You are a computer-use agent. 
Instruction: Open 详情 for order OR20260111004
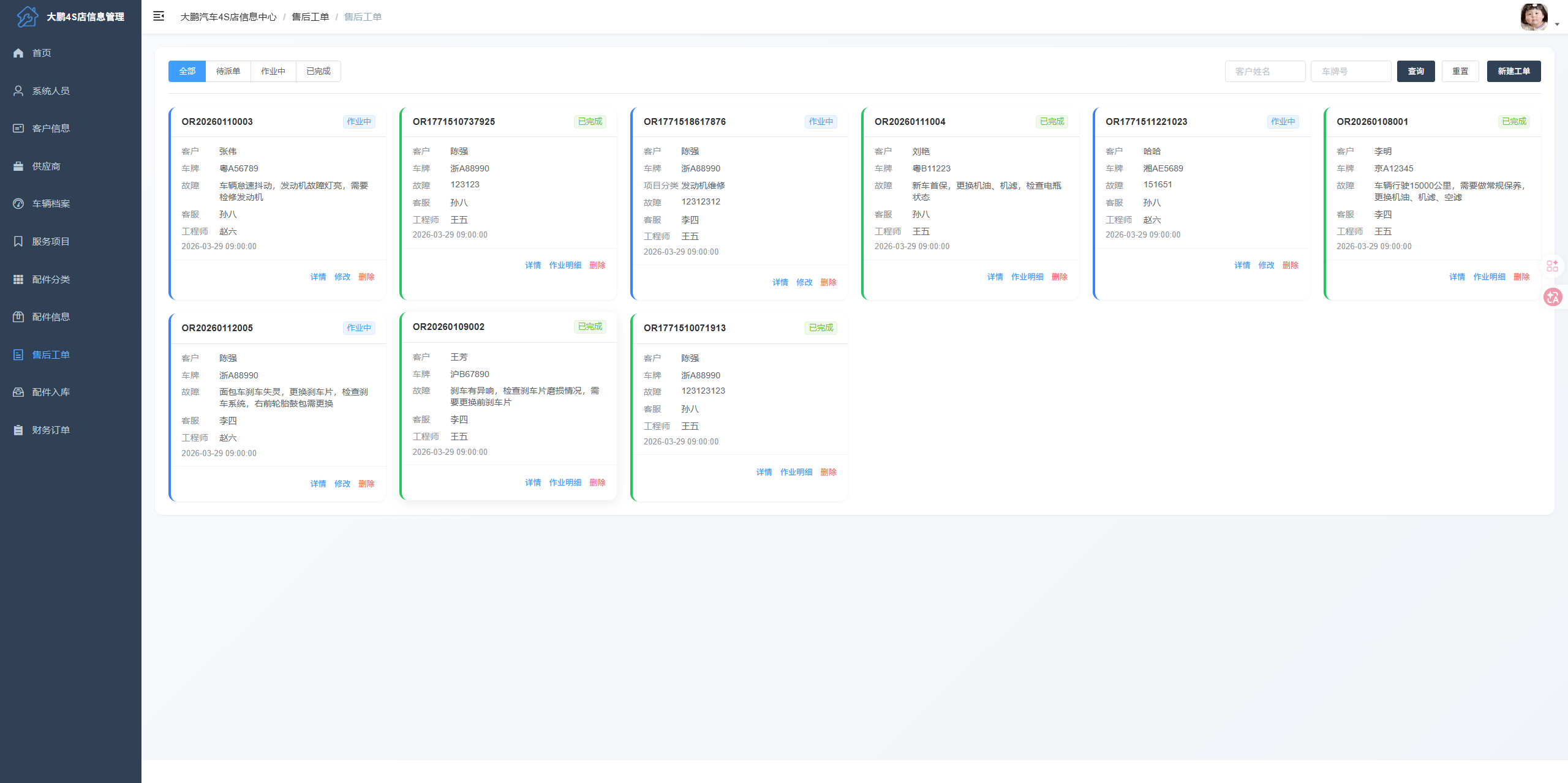point(995,277)
